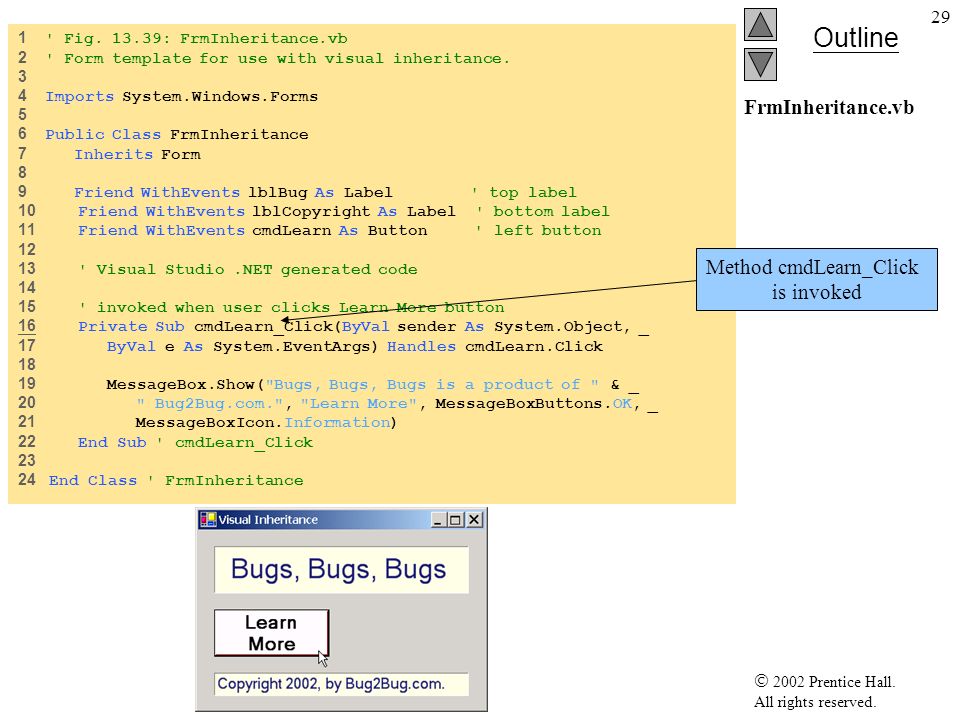Click comment "Visual Studio .NET generated code"

point(249,269)
